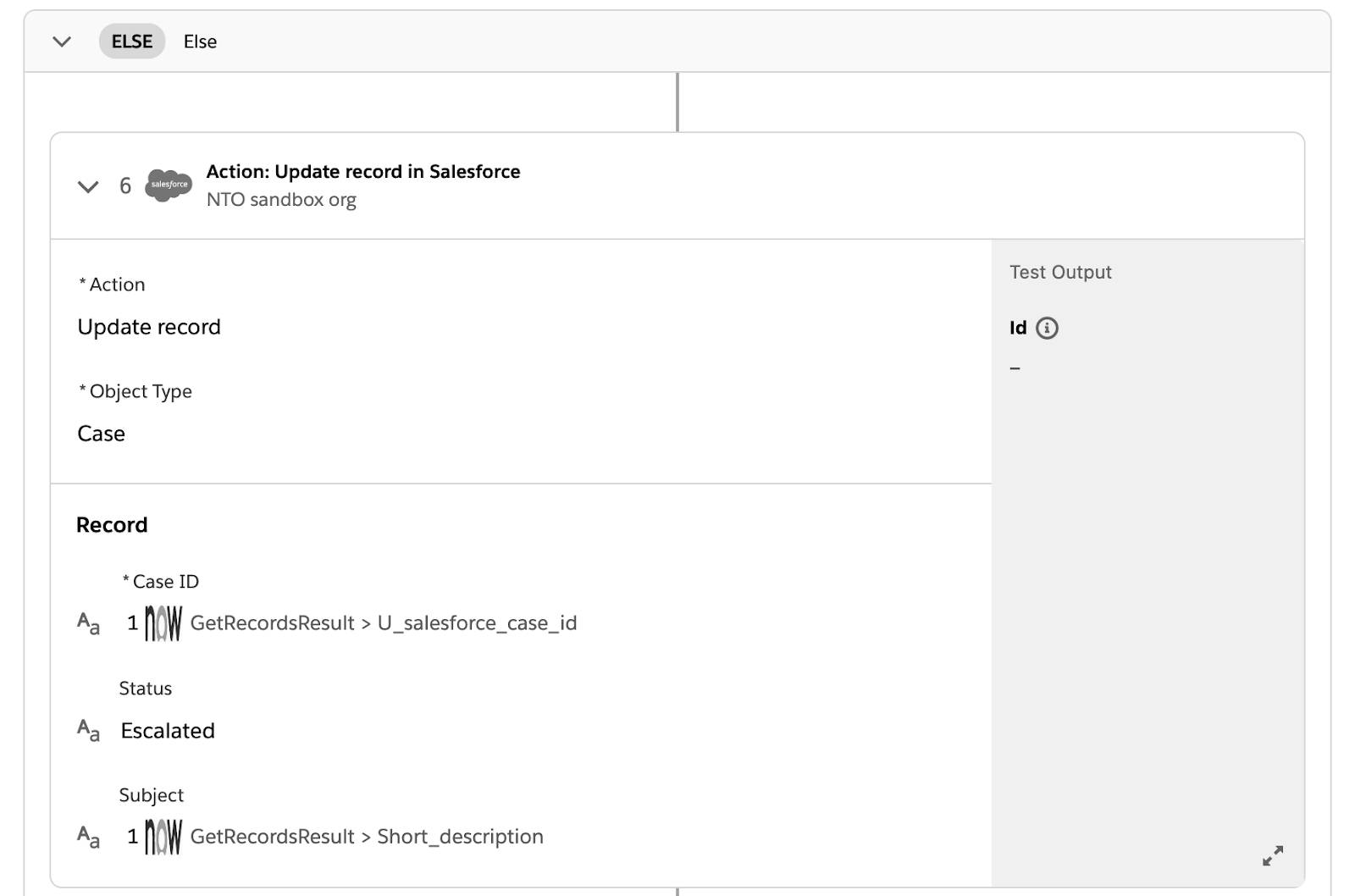Viewport: 1355px width, 896px height.
Task: Click the Status field label
Action: point(146,689)
